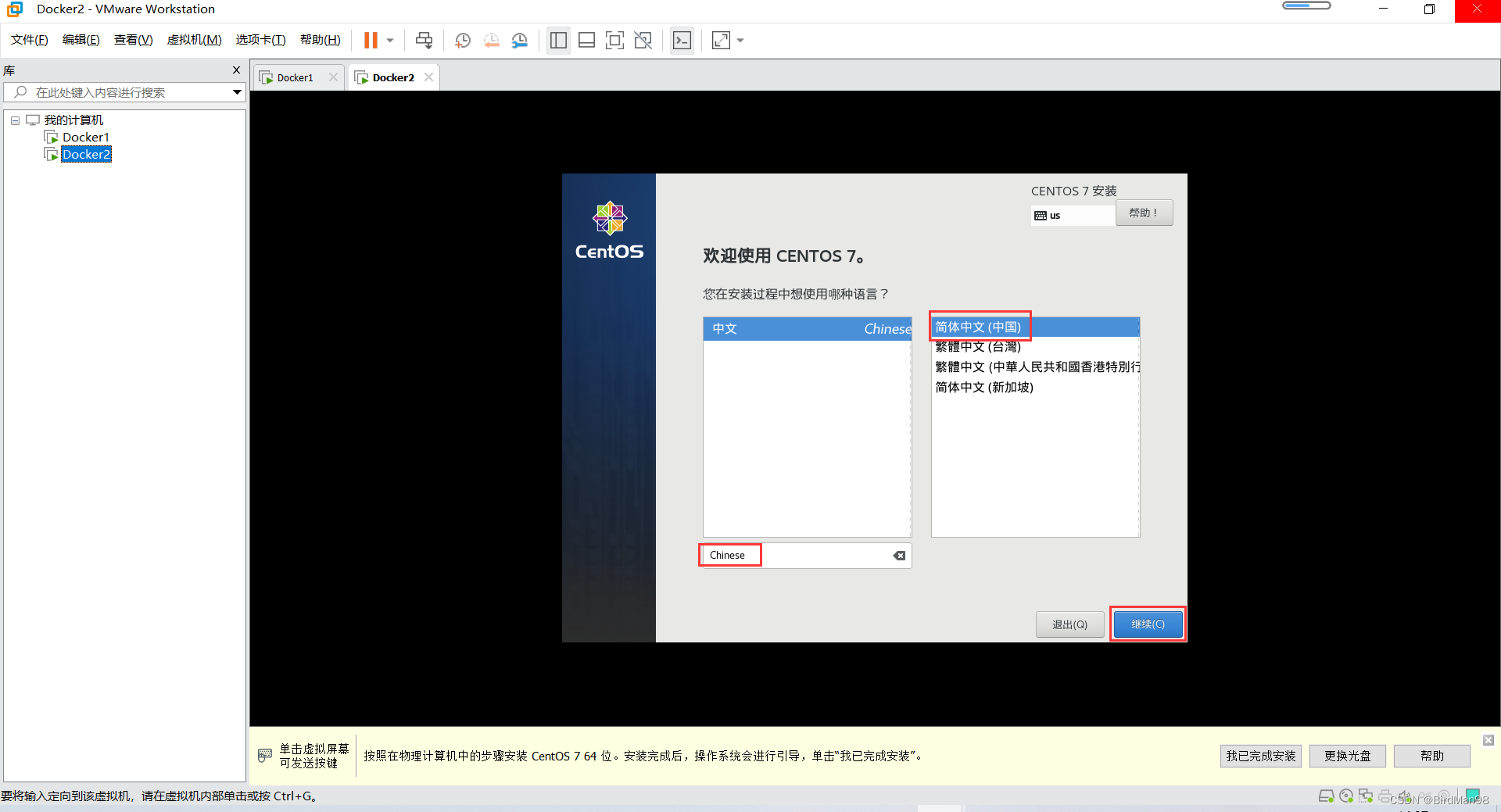
Task: Click the 我已完成安装 button
Action: pyautogui.click(x=1260, y=756)
